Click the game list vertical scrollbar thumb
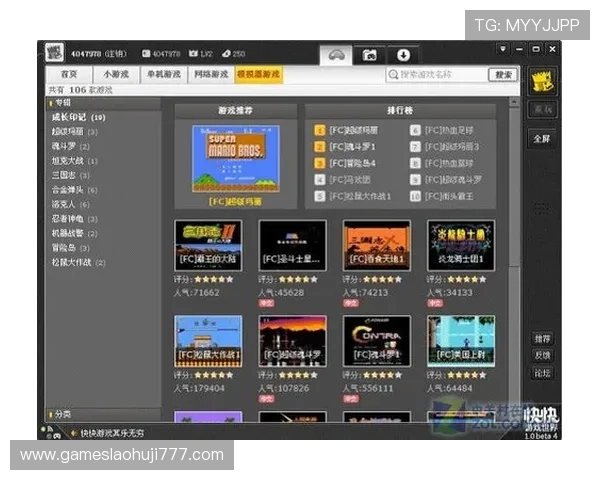This screenshot has width=600, height=480. tap(514, 188)
